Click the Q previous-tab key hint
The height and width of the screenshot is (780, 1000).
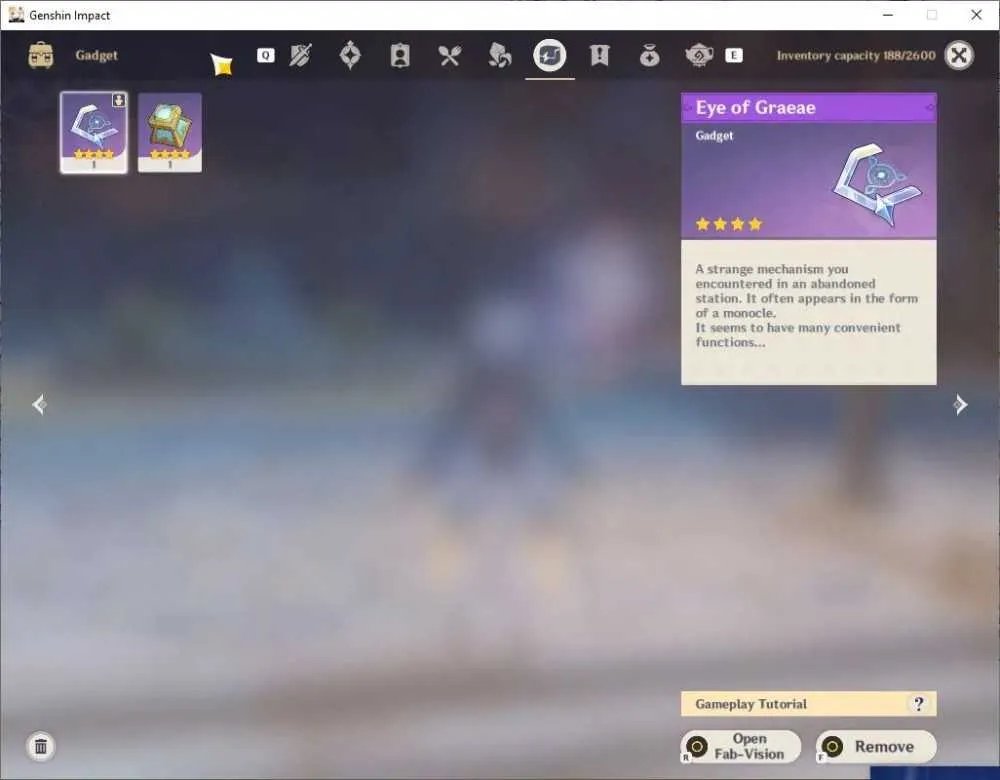[x=265, y=55]
